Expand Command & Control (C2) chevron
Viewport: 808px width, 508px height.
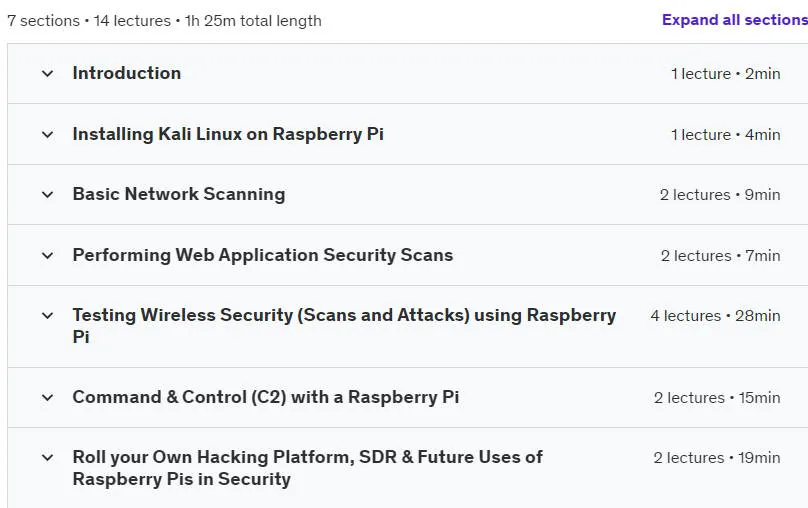click(x=47, y=398)
